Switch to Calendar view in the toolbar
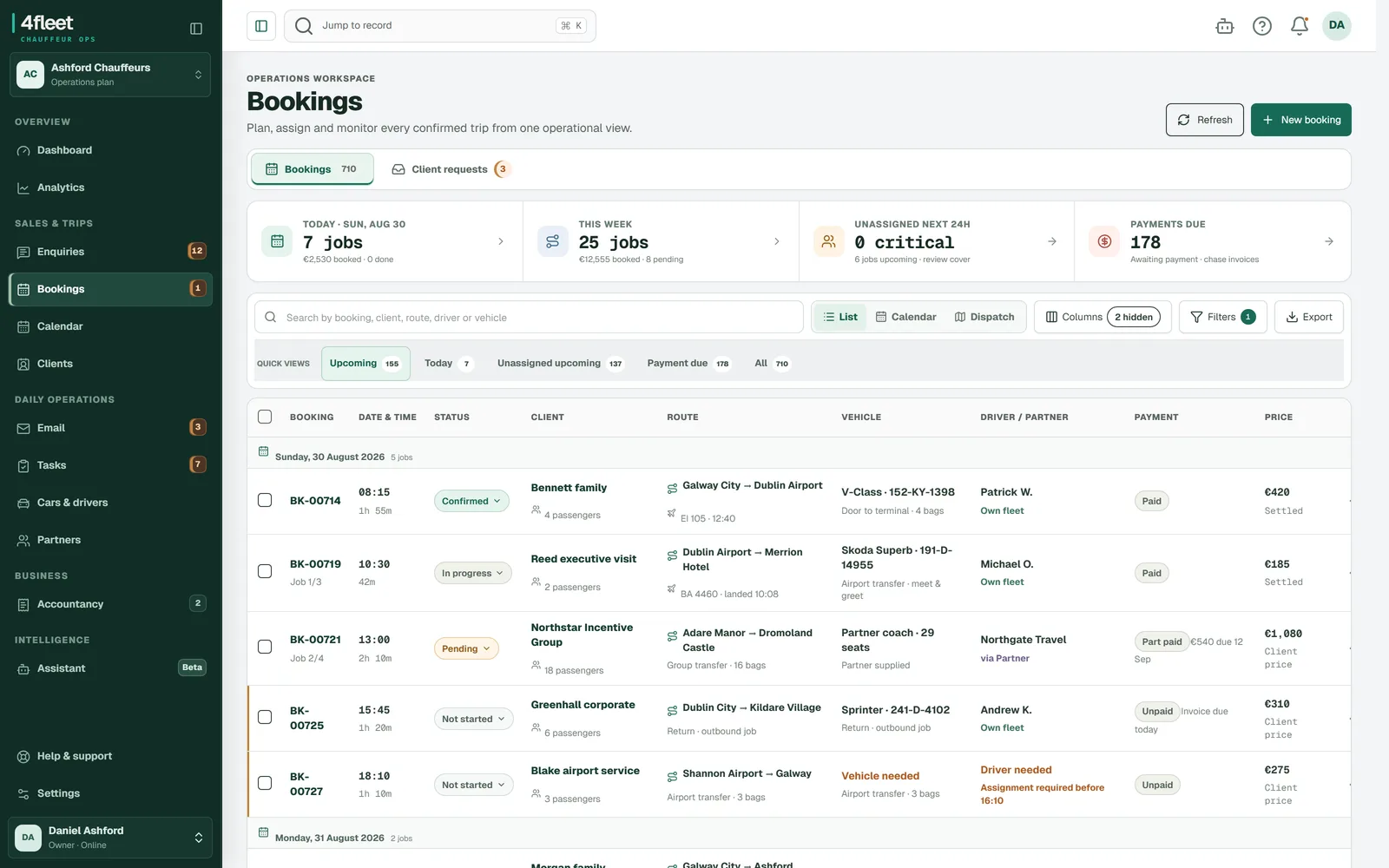The height and width of the screenshot is (868, 1389). [x=905, y=317]
